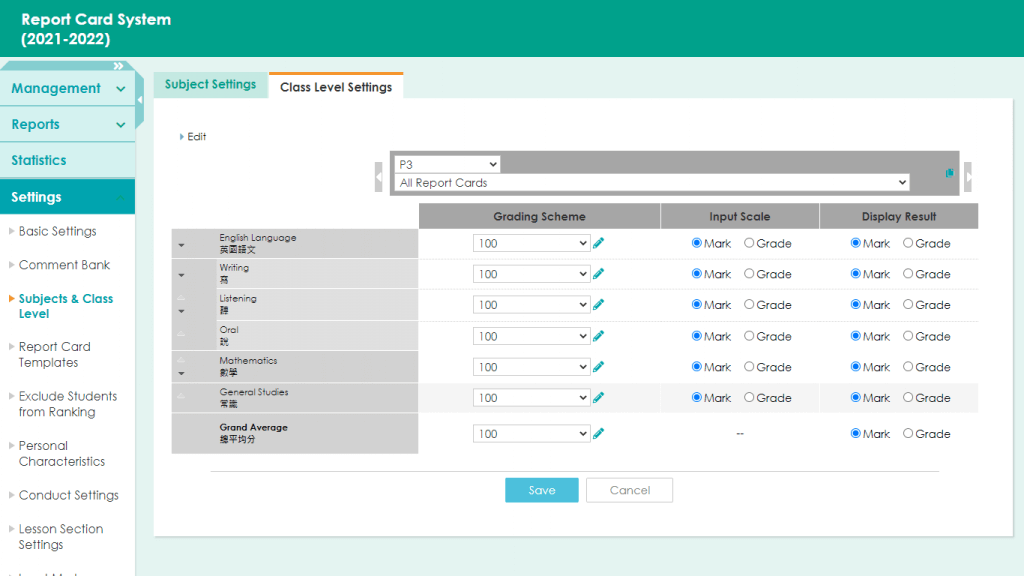Open the Oral grading scheme dropdown

tap(531, 336)
